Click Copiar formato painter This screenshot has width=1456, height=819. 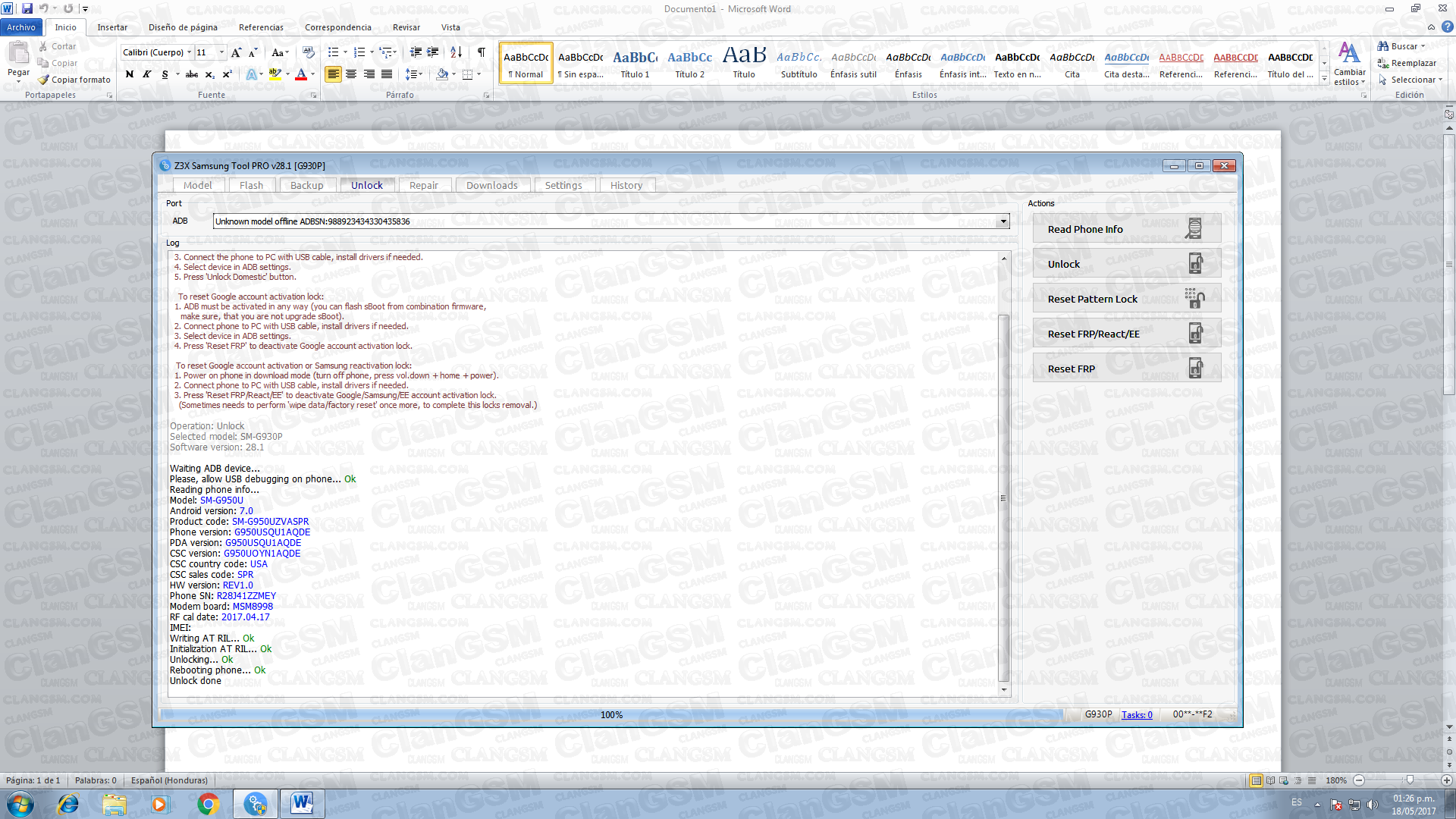pos(74,80)
